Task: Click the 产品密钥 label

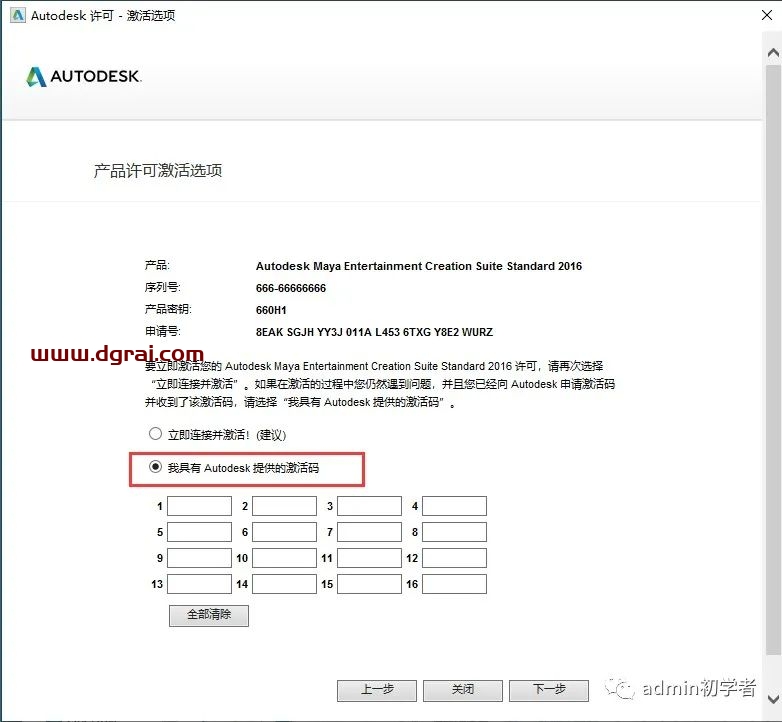Action: click(168, 309)
